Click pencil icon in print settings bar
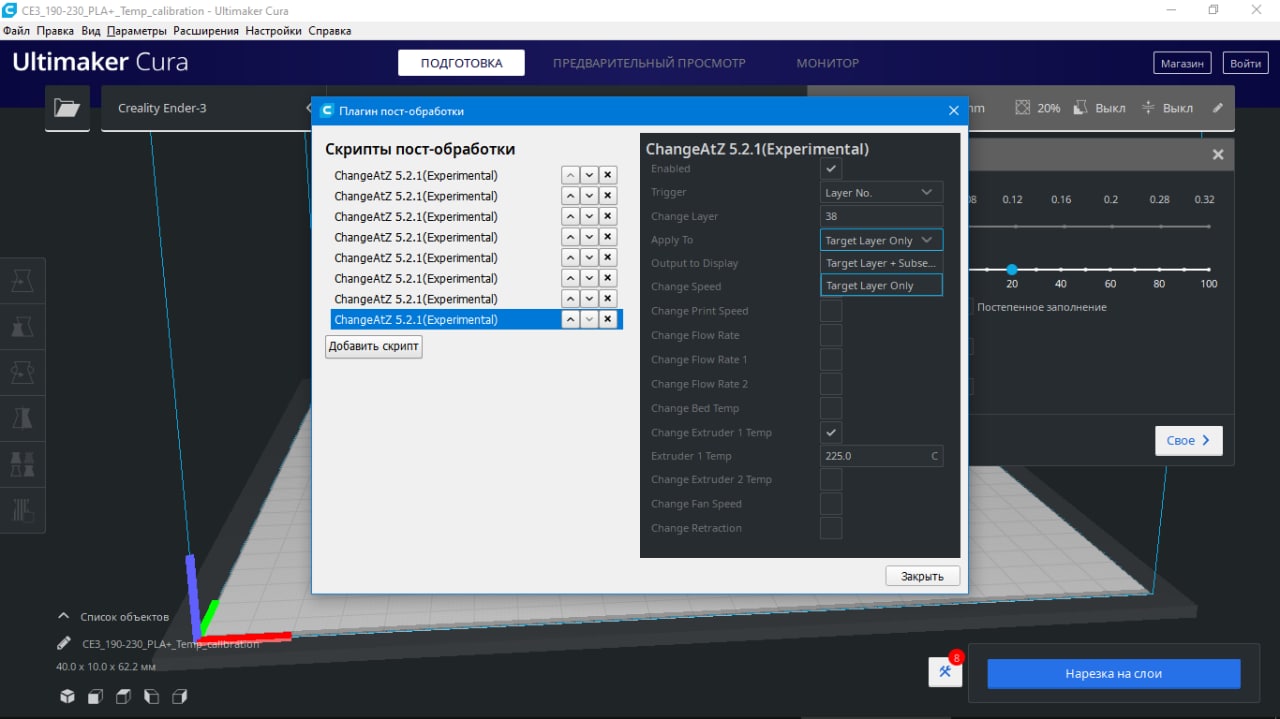1280x719 pixels. click(1217, 108)
